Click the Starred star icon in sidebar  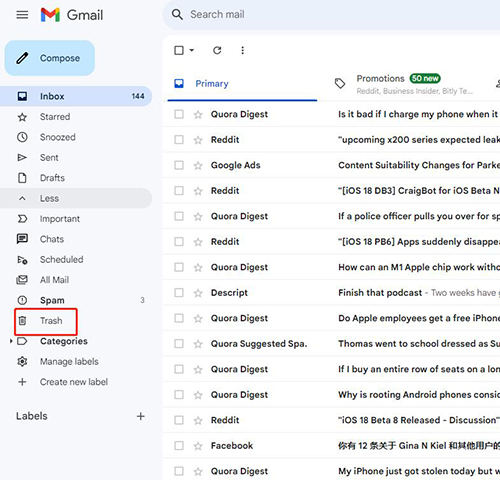point(22,117)
